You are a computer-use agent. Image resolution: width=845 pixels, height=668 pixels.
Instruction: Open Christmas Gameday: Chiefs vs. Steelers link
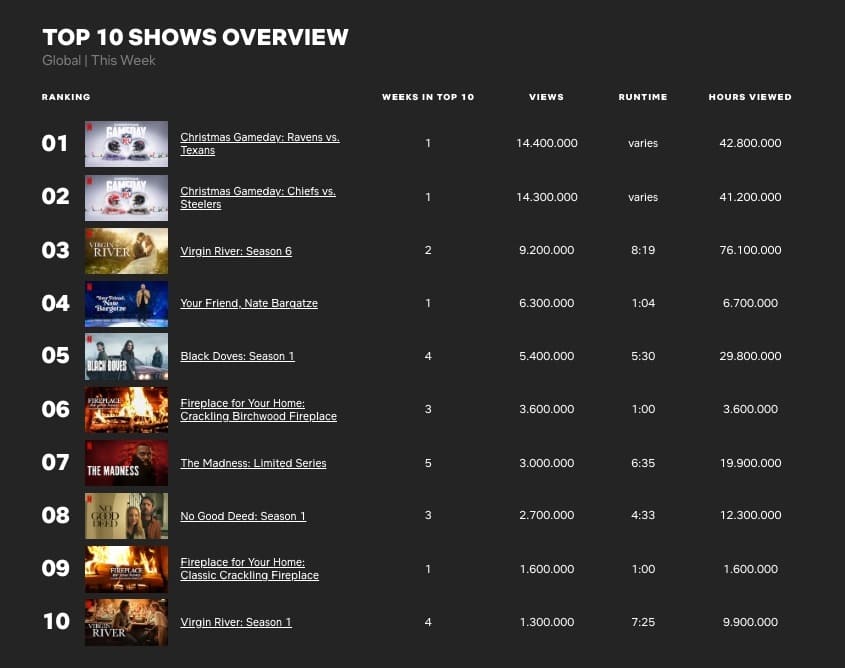pyautogui.click(x=258, y=198)
